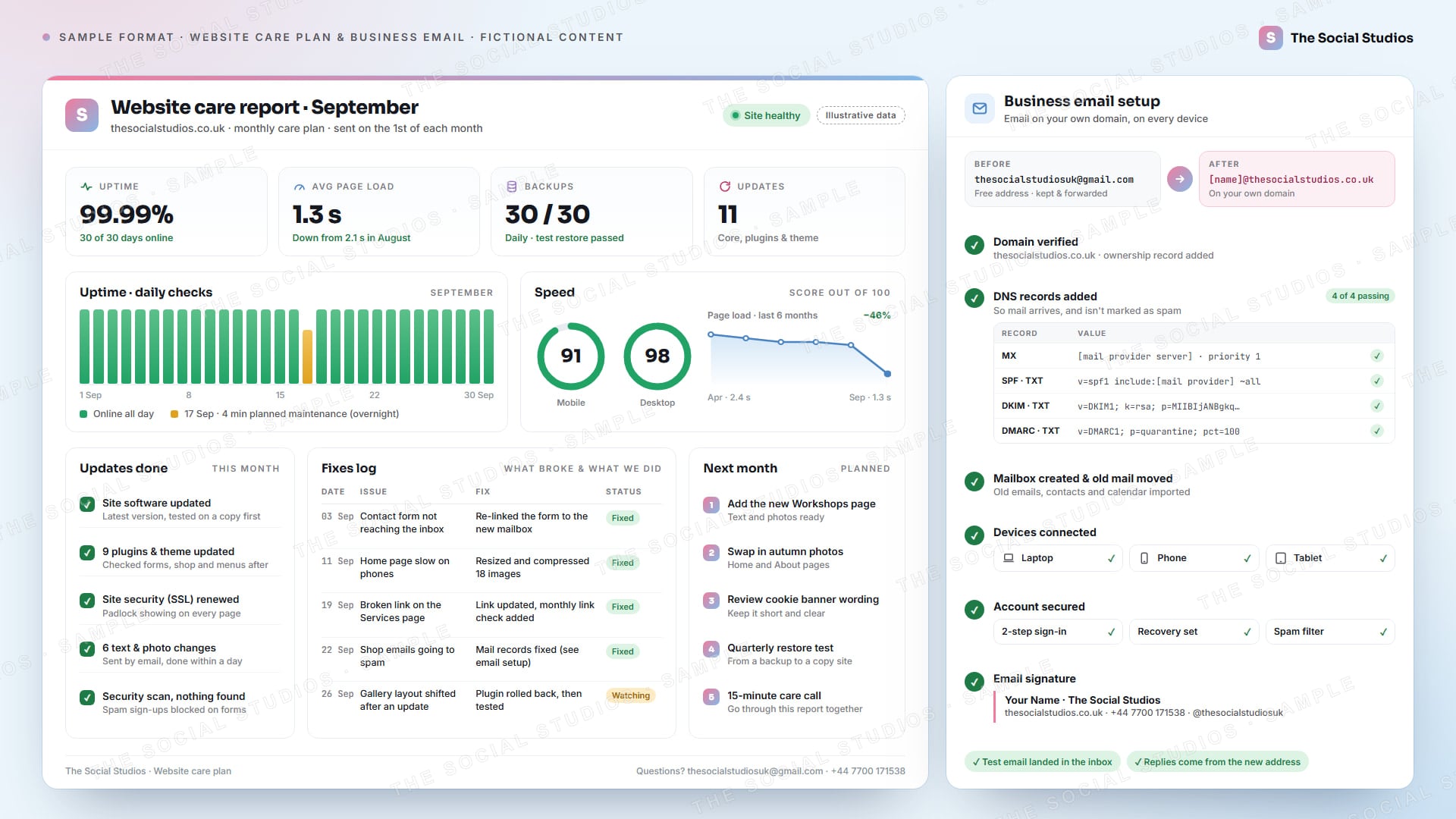Toggle the Site security (SSL) renewed checkbox
Screen dimensions: 1456x819
(x=87, y=601)
